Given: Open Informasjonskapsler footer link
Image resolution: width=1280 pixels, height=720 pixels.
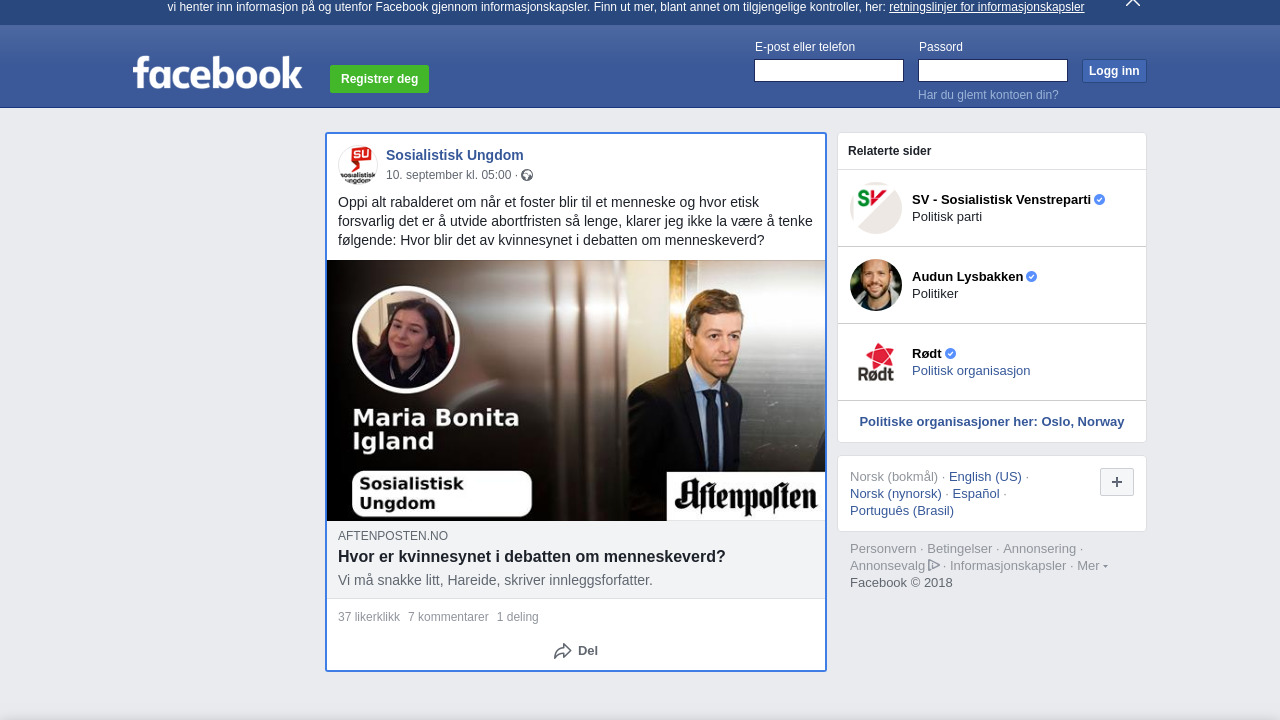Looking at the screenshot, I should (1008, 565).
